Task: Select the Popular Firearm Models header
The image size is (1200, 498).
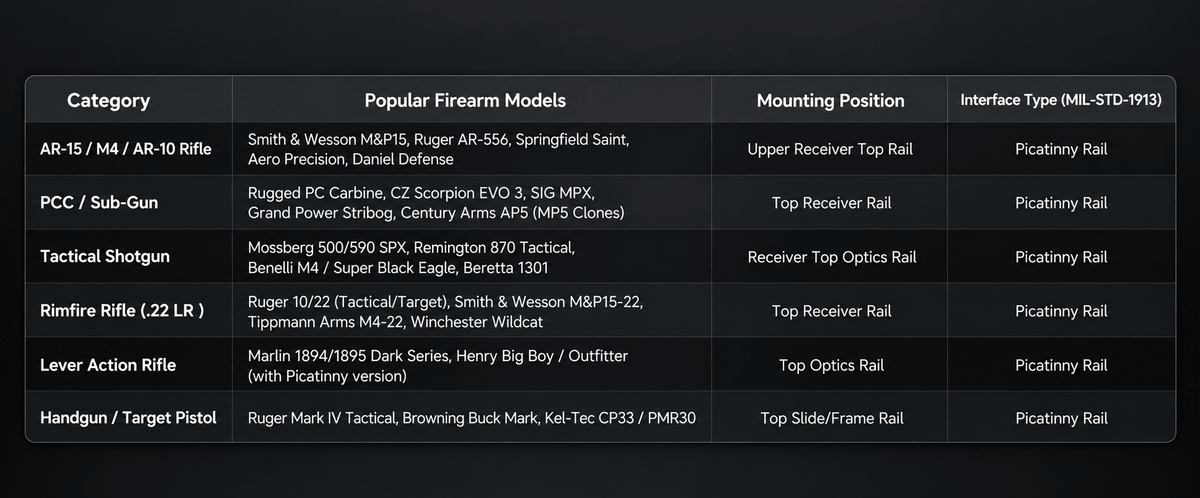Action: (465, 100)
